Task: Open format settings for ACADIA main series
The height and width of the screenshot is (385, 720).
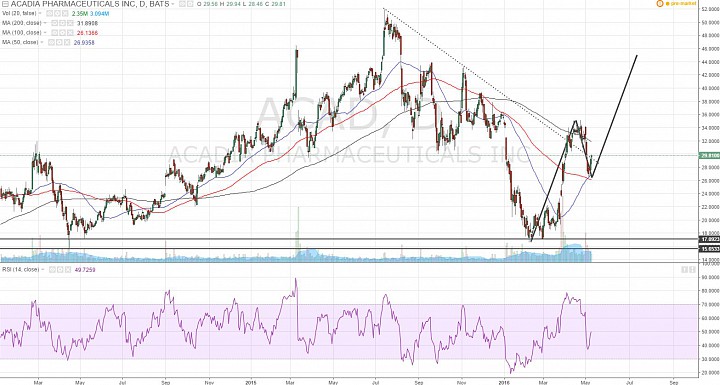Action: pyautogui.click(x=191, y=4)
